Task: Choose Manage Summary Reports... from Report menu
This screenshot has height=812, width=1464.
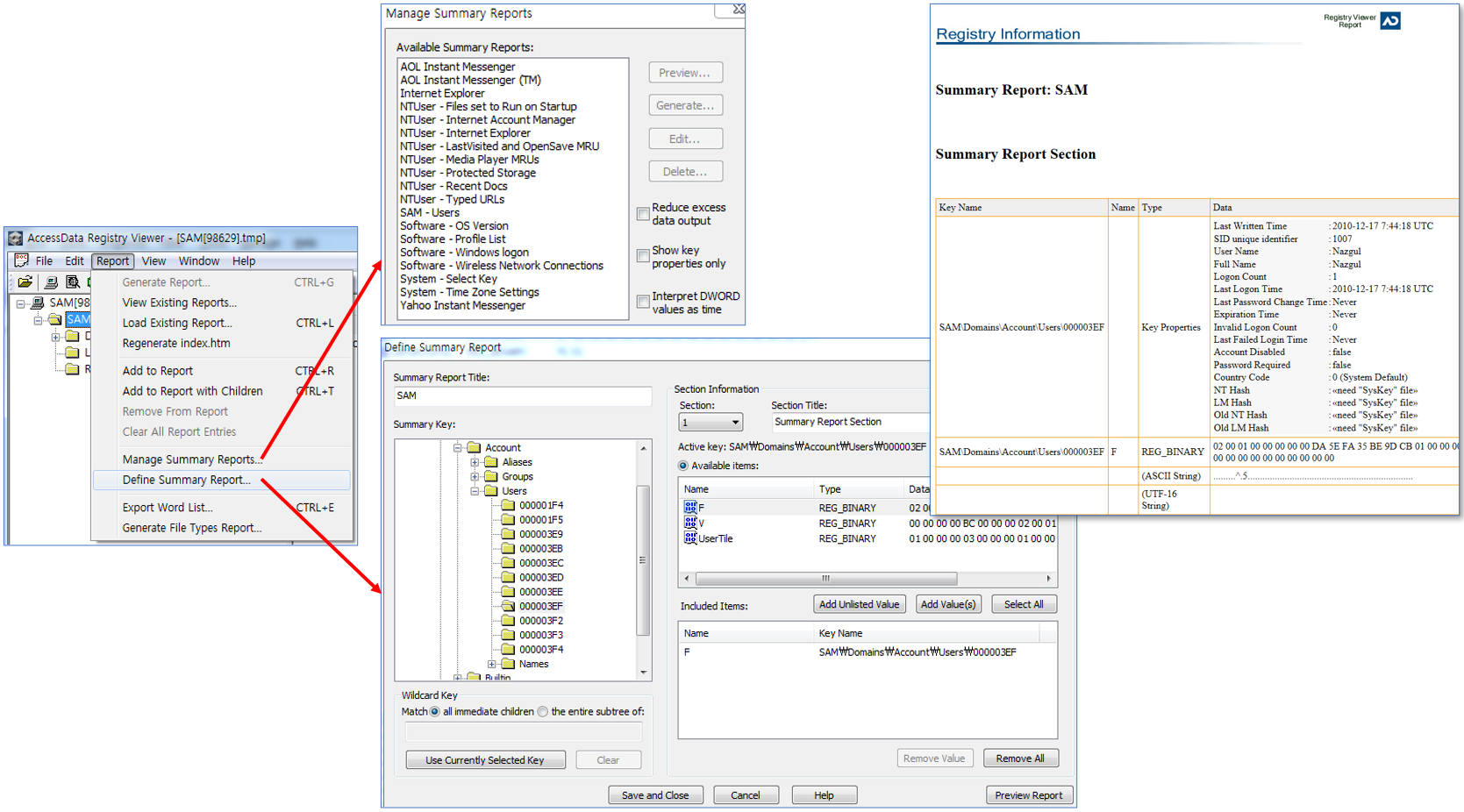Action: click(192, 459)
